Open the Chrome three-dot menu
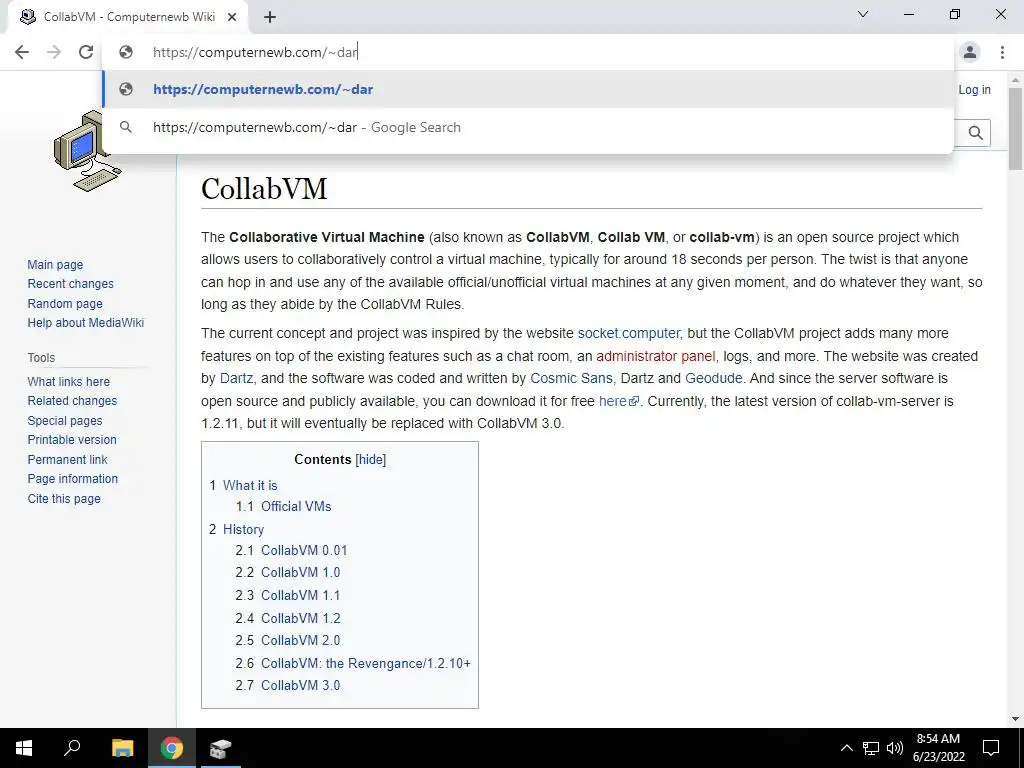This screenshot has width=1024, height=768. (x=1002, y=52)
